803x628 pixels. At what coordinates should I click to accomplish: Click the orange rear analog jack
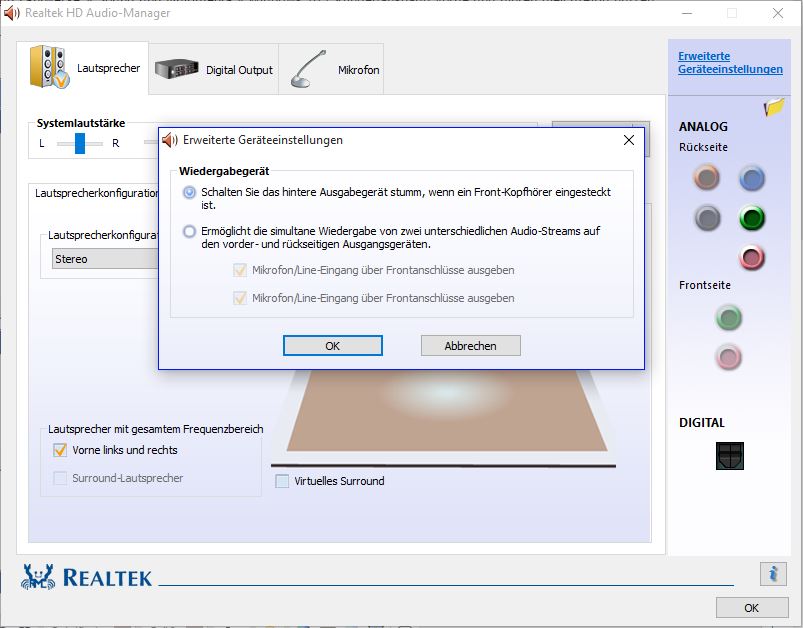point(707,178)
